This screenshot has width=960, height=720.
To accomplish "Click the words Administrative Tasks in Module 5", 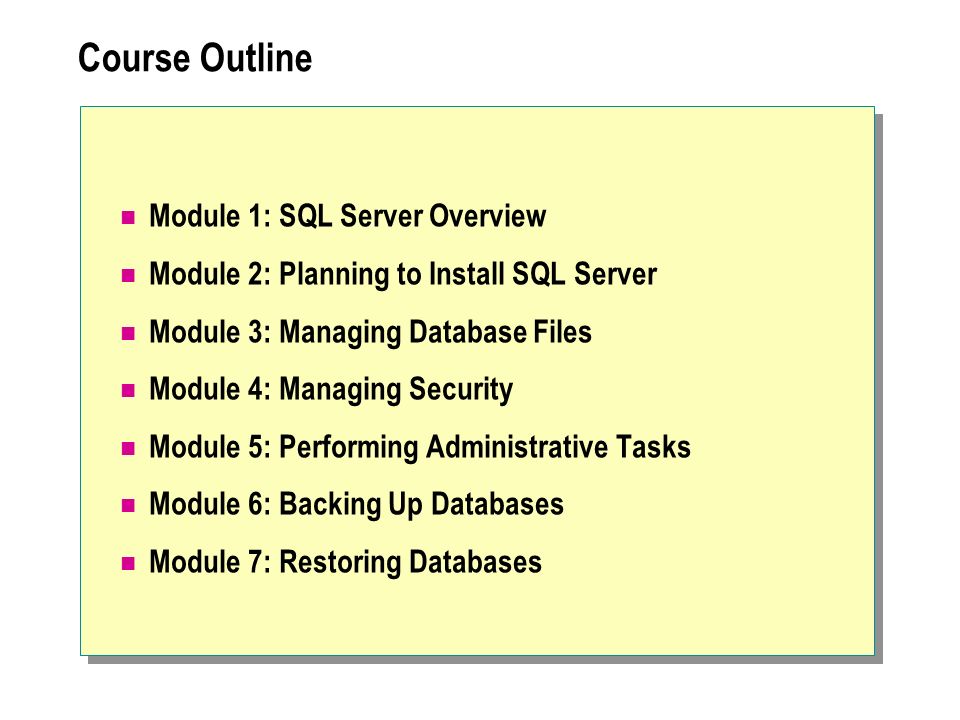I will point(558,447).
